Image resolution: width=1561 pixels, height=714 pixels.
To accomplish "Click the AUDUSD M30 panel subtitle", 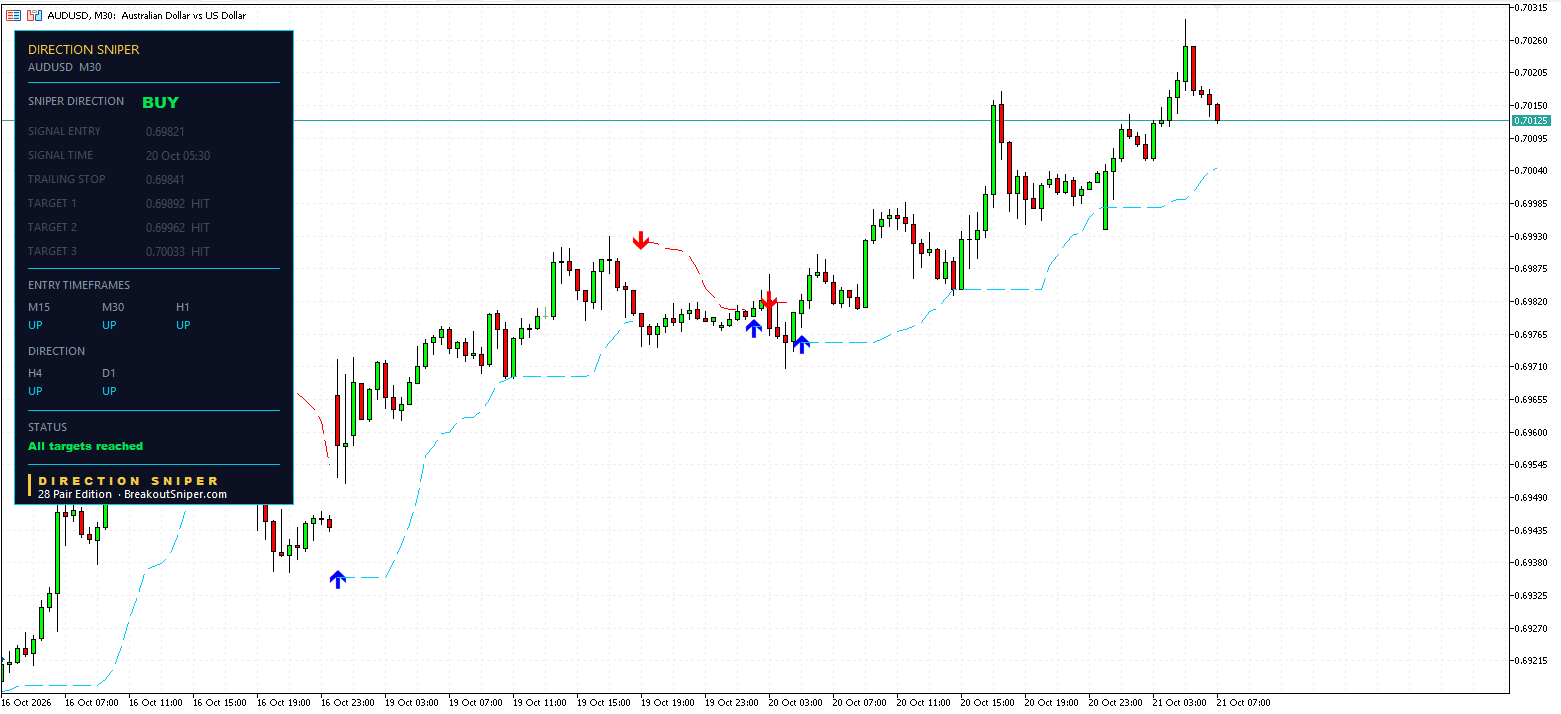I will [x=65, y=67].
